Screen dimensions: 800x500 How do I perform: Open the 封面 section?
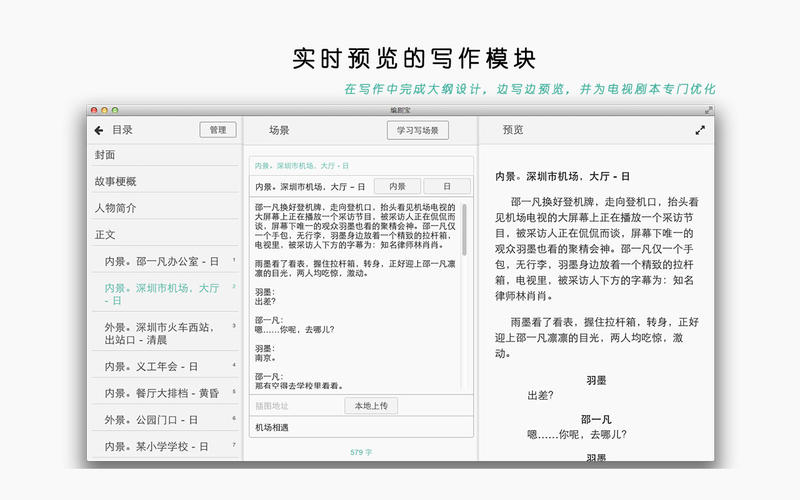click(x=164, y=155)
